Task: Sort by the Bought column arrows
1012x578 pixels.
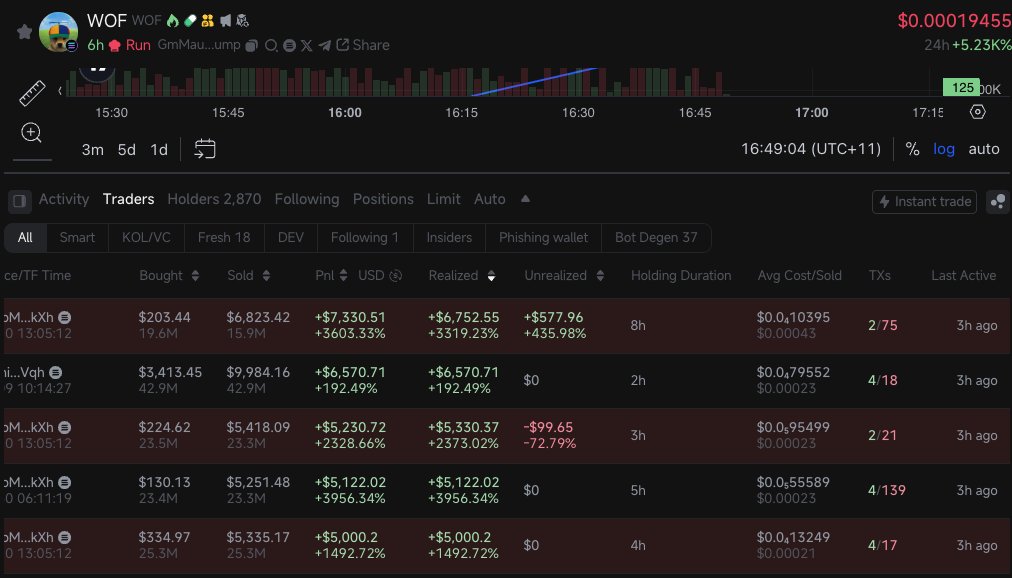Action: 195,275
